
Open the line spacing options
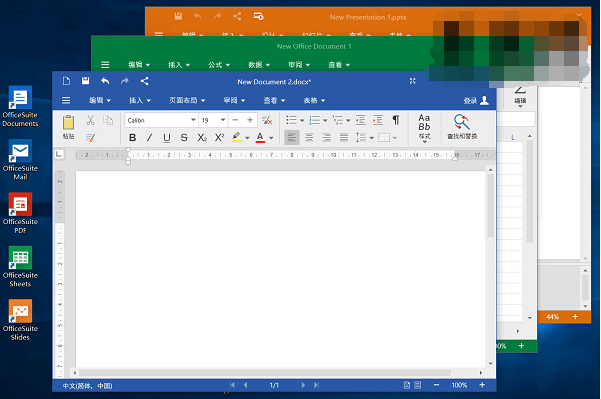(x=364, y=137)
